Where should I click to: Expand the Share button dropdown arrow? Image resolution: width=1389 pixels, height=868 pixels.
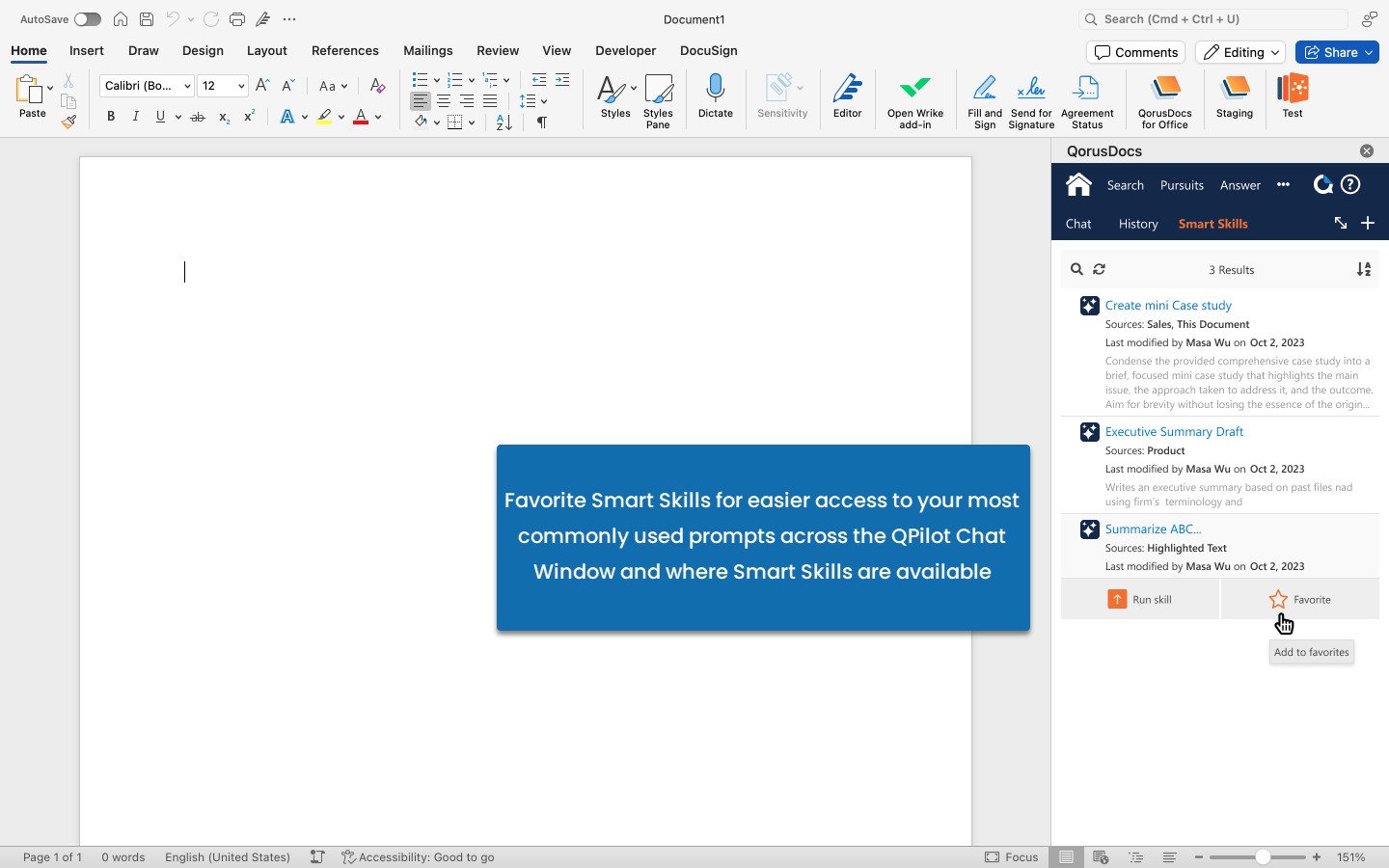tap(1369, 52)
